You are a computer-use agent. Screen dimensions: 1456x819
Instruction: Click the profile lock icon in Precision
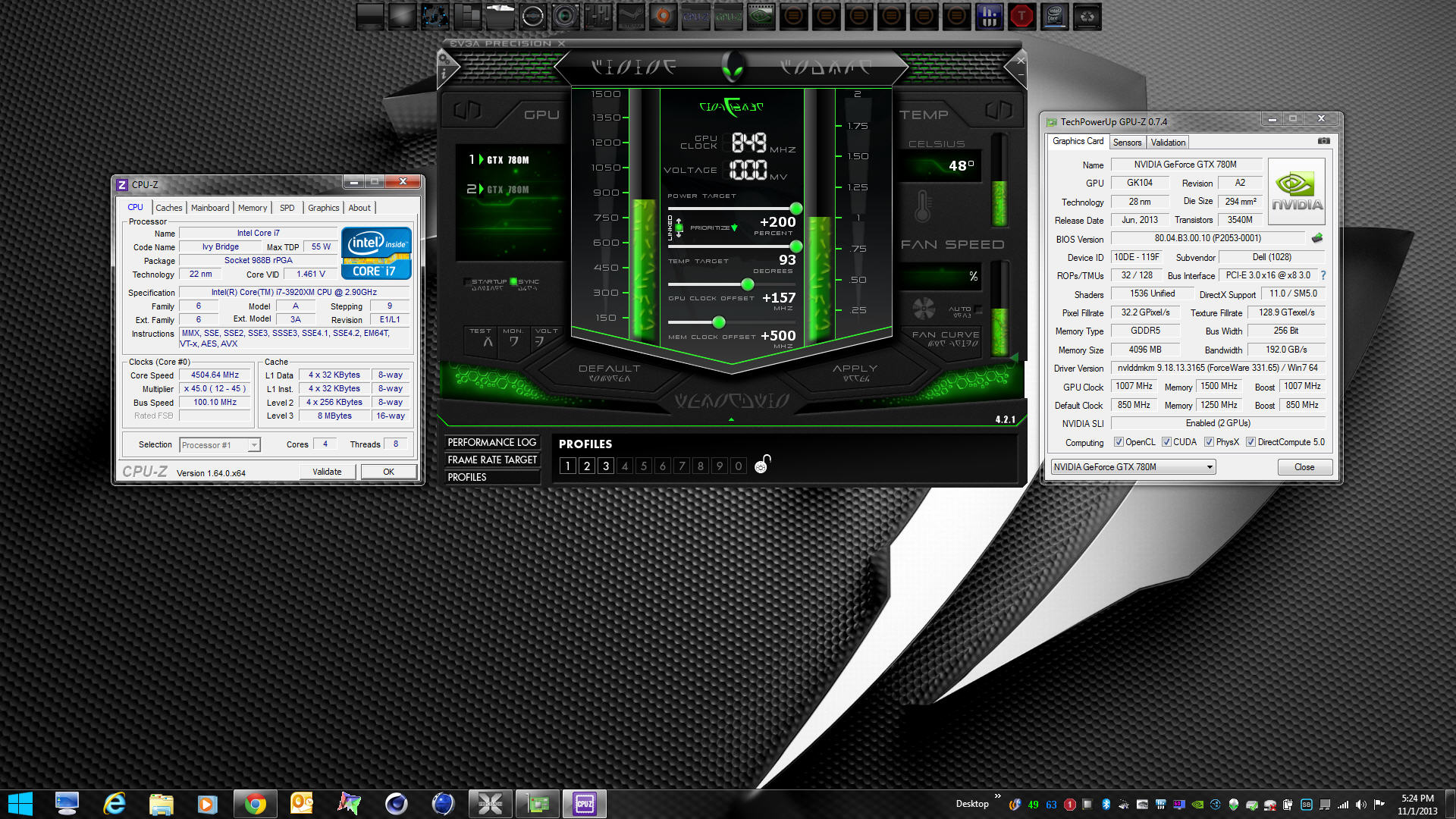pos(762,464)
